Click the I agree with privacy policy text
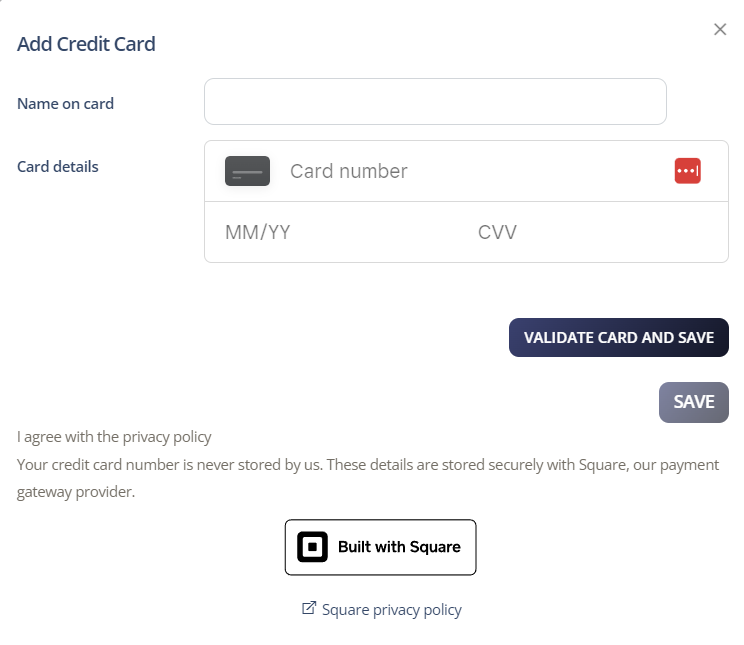Screen dimensions: 744x645 pos(114,437)
